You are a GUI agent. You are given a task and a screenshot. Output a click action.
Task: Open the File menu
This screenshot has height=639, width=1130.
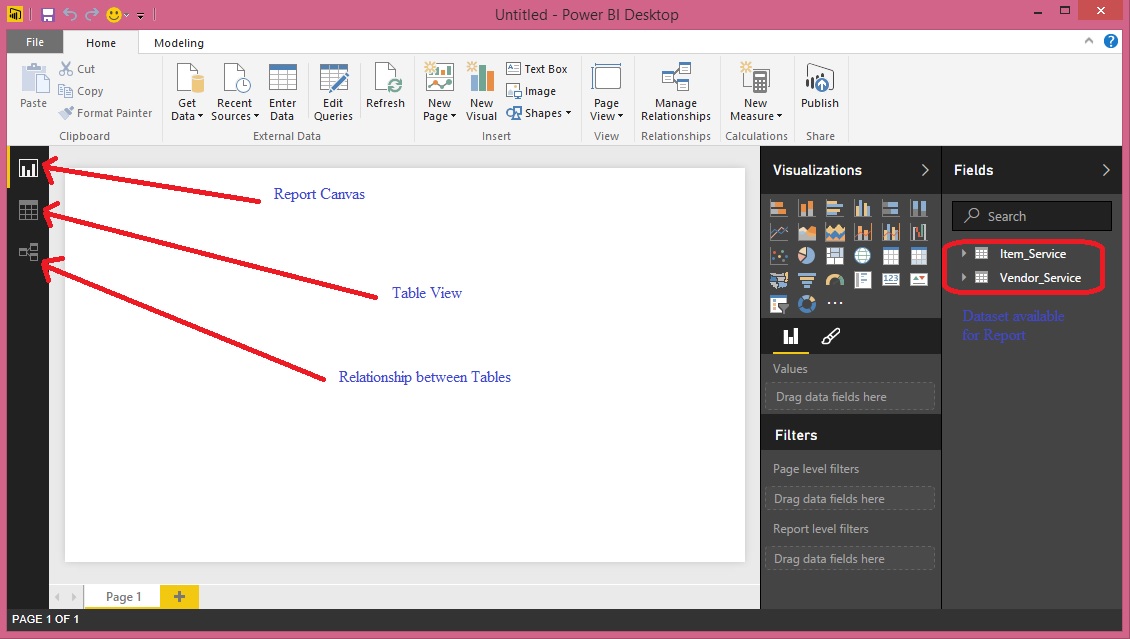34,42
